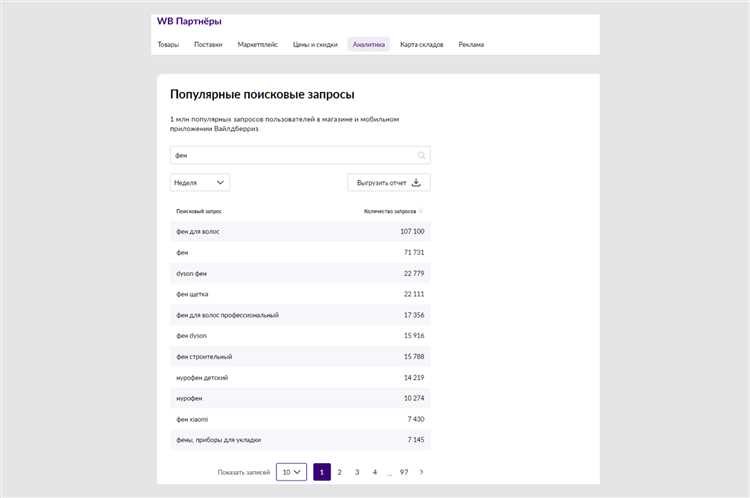The image size is (750, 498).
Task: Select the нурофен детский query row
Action: point(300,377)
